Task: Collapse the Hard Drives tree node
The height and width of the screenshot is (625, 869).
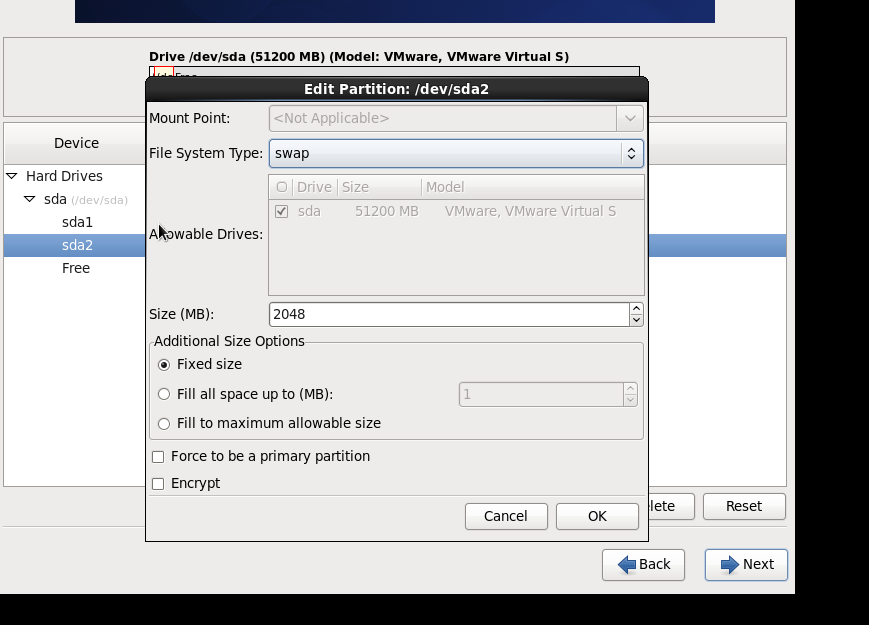Action: click(x=12, y=176)
